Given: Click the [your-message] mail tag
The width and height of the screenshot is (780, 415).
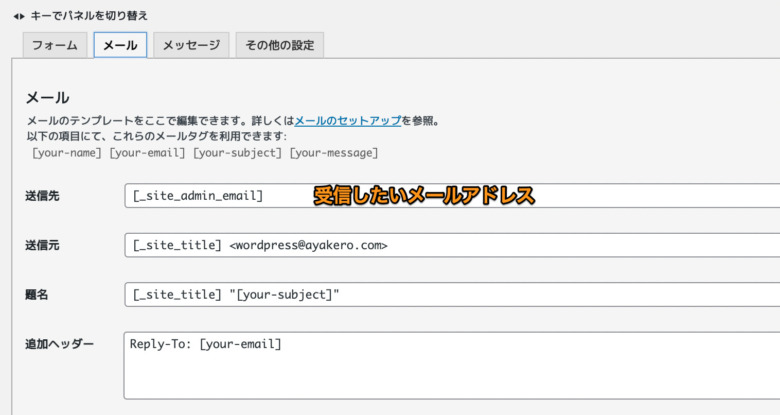Looking at the screenshot, I should (x=334, y=153).
